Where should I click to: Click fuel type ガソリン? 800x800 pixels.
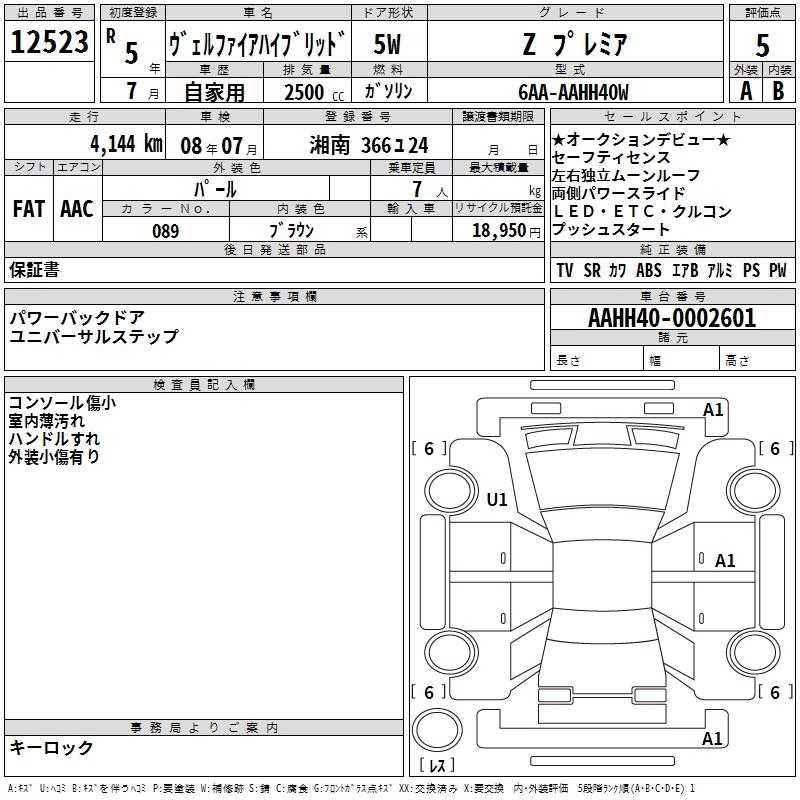tap(388, 91)
